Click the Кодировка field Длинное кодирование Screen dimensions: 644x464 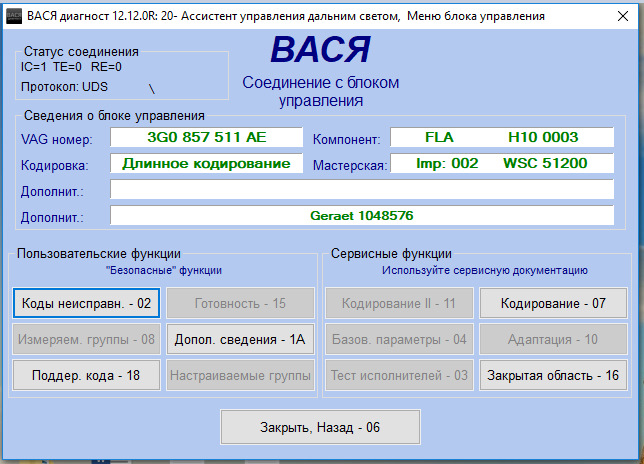pos(207,163)
